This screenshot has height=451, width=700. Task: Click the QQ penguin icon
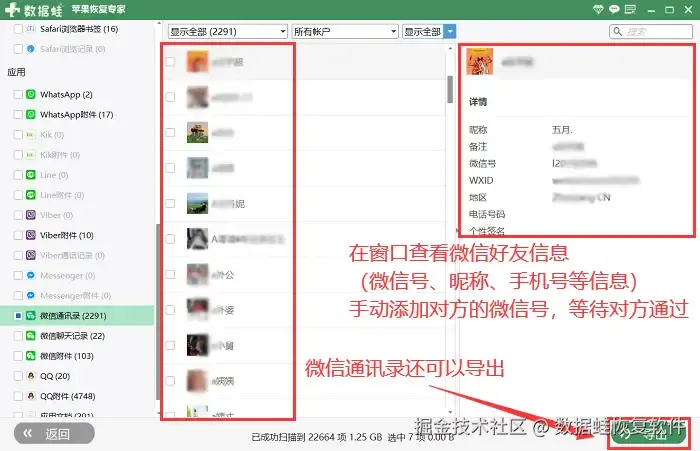pyautogui.click(x=31, y=376)
